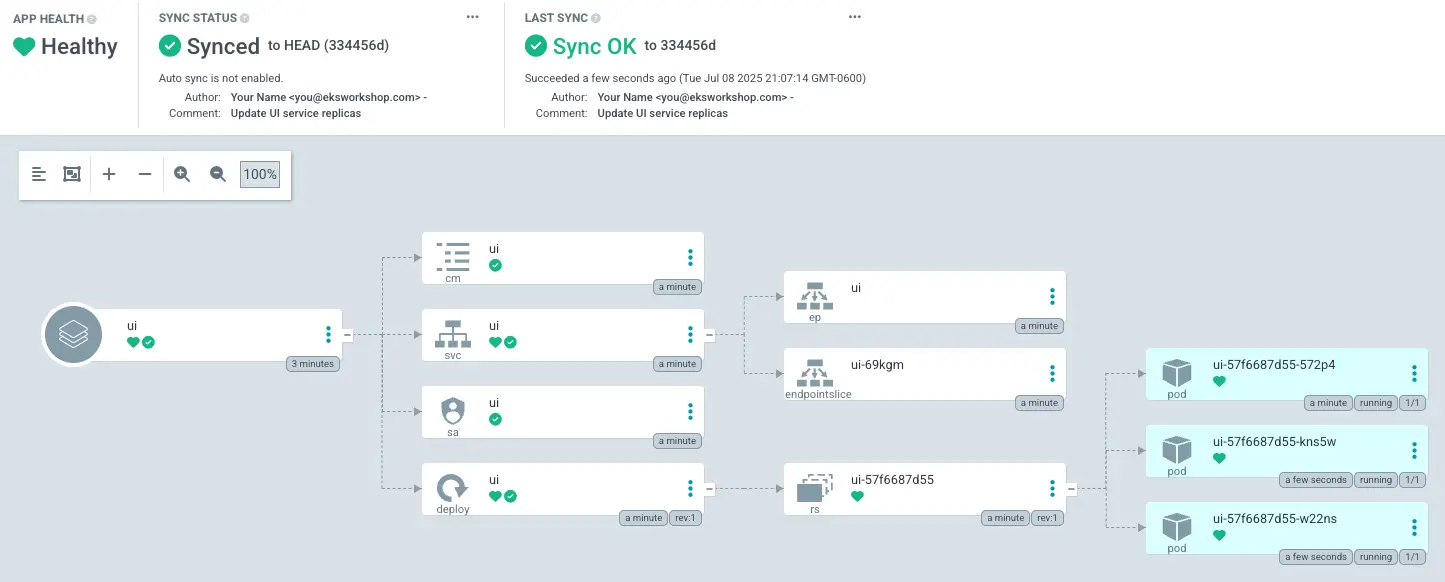Click the ui application root layers icon
The width and height of the screenshot is (1445, 582).
pyautogui.click(x=72, y=334)
